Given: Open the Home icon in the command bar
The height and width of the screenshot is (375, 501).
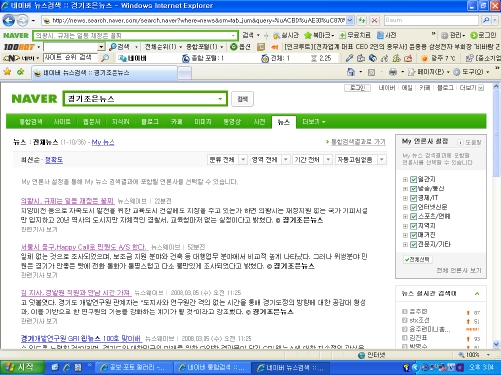Looking at the screenshot, I should (351, 72).
